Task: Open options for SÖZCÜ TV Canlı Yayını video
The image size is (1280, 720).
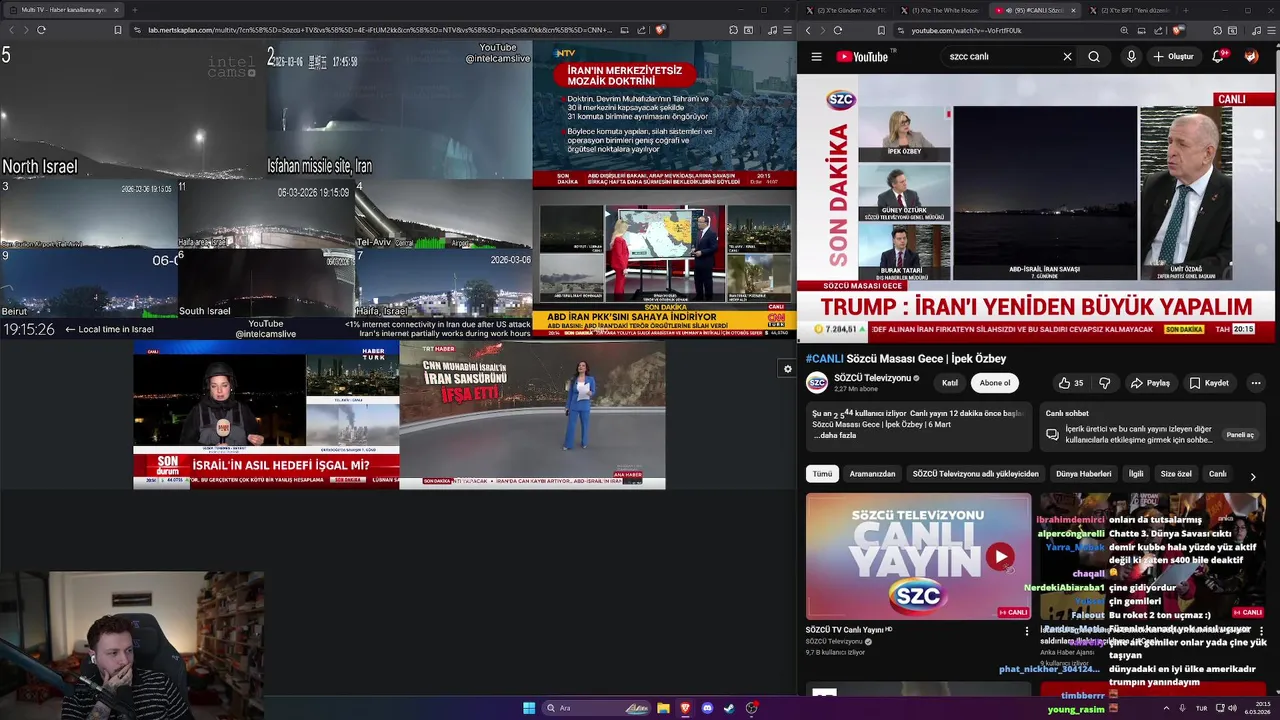Action: [1026, 631]
